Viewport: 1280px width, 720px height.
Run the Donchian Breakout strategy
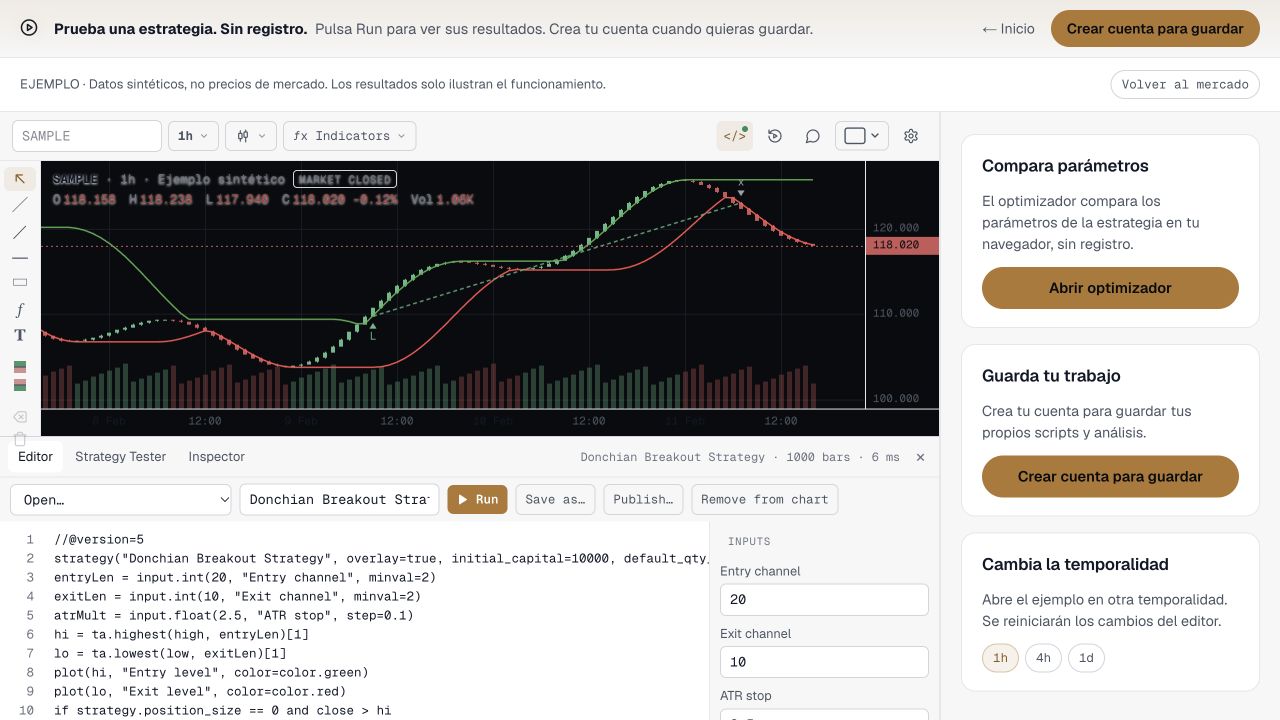[477, 499]
